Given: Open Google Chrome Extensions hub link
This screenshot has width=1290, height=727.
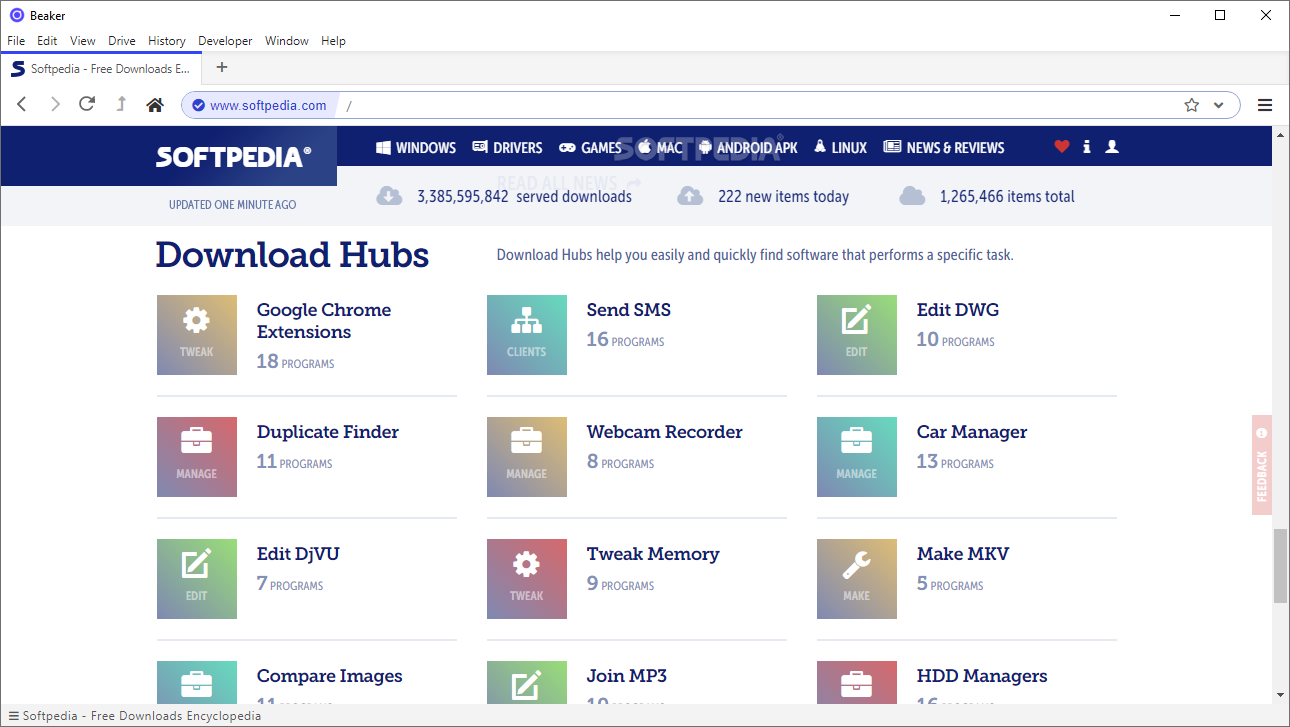Looking at the screenshot, I should 324,321.
